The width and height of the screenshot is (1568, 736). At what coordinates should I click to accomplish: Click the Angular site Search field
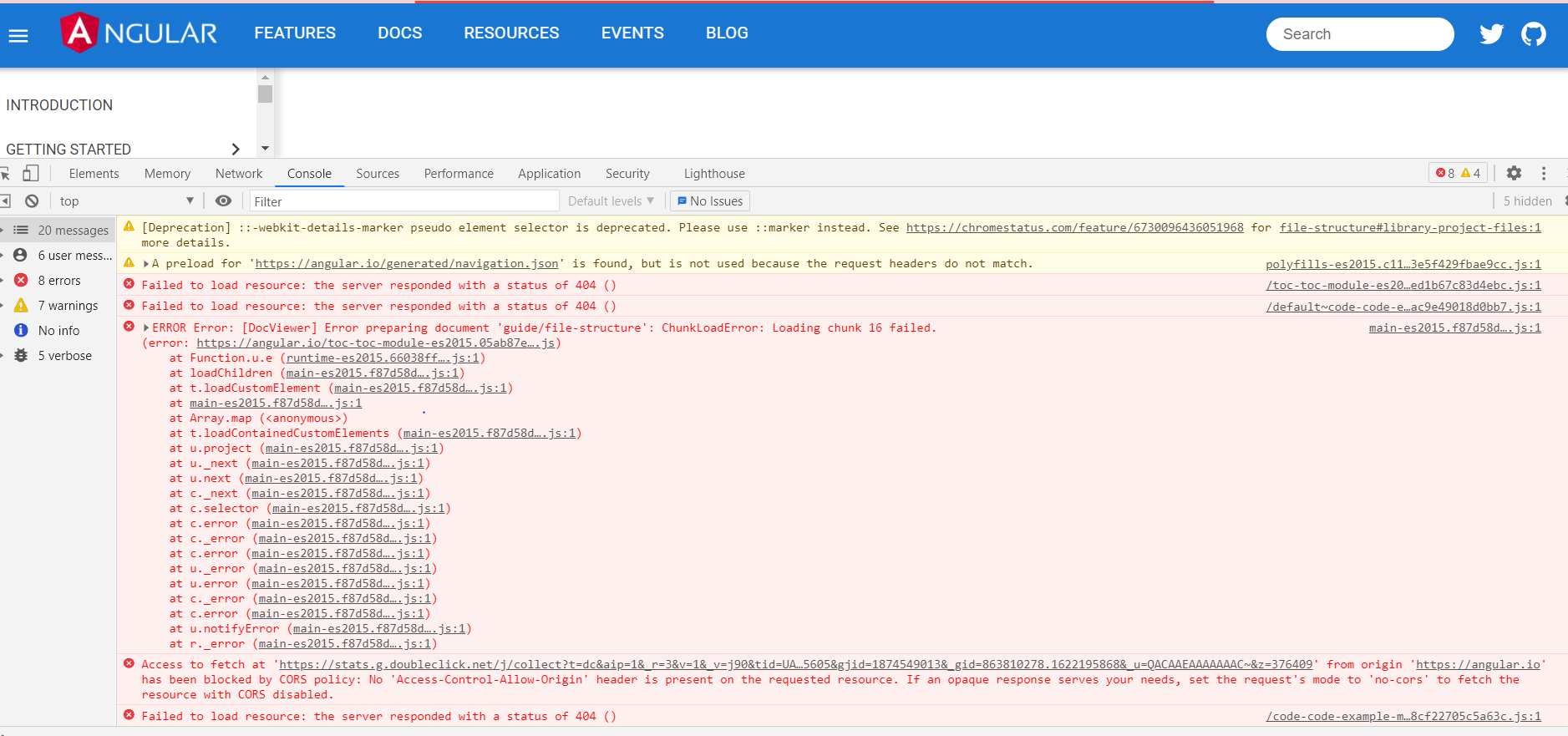click(1360, 34)
